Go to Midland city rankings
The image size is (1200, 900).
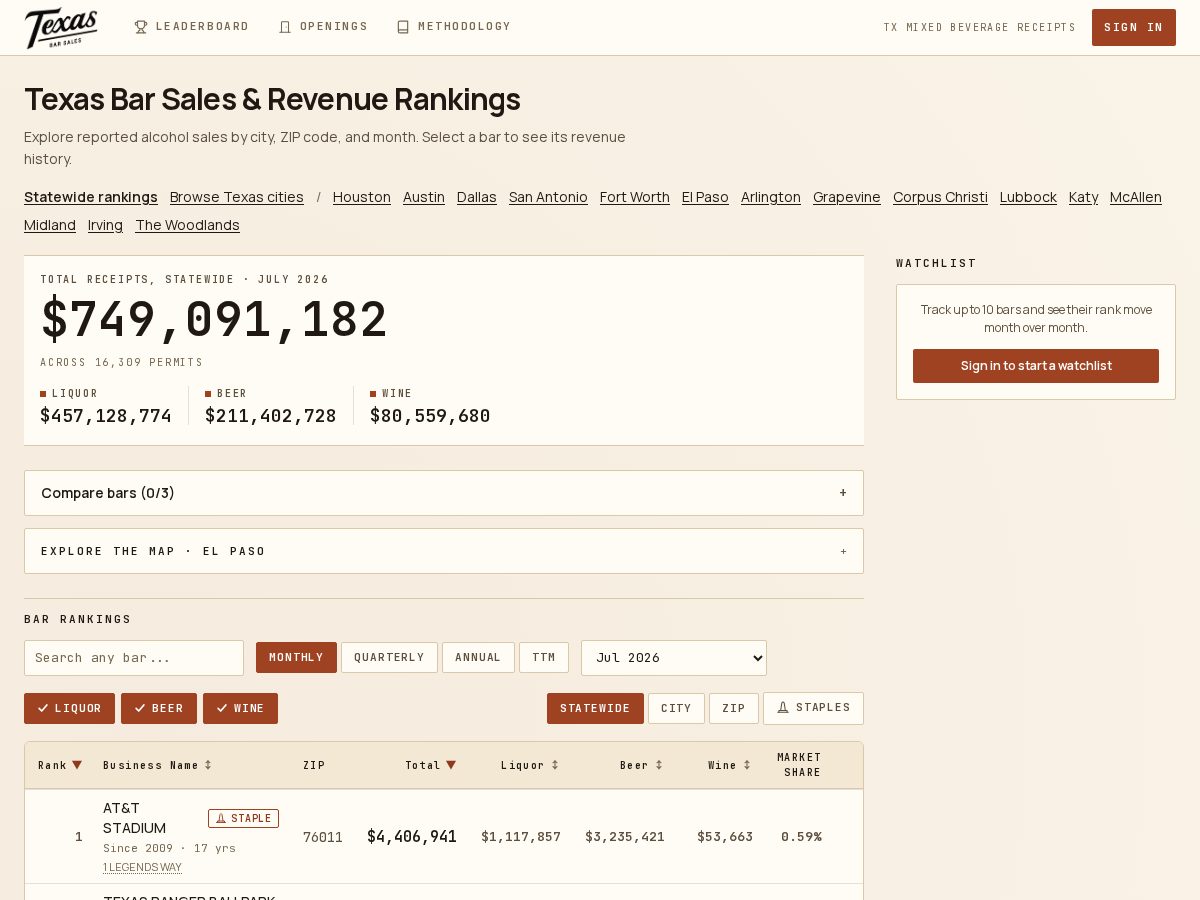point(50,225)
